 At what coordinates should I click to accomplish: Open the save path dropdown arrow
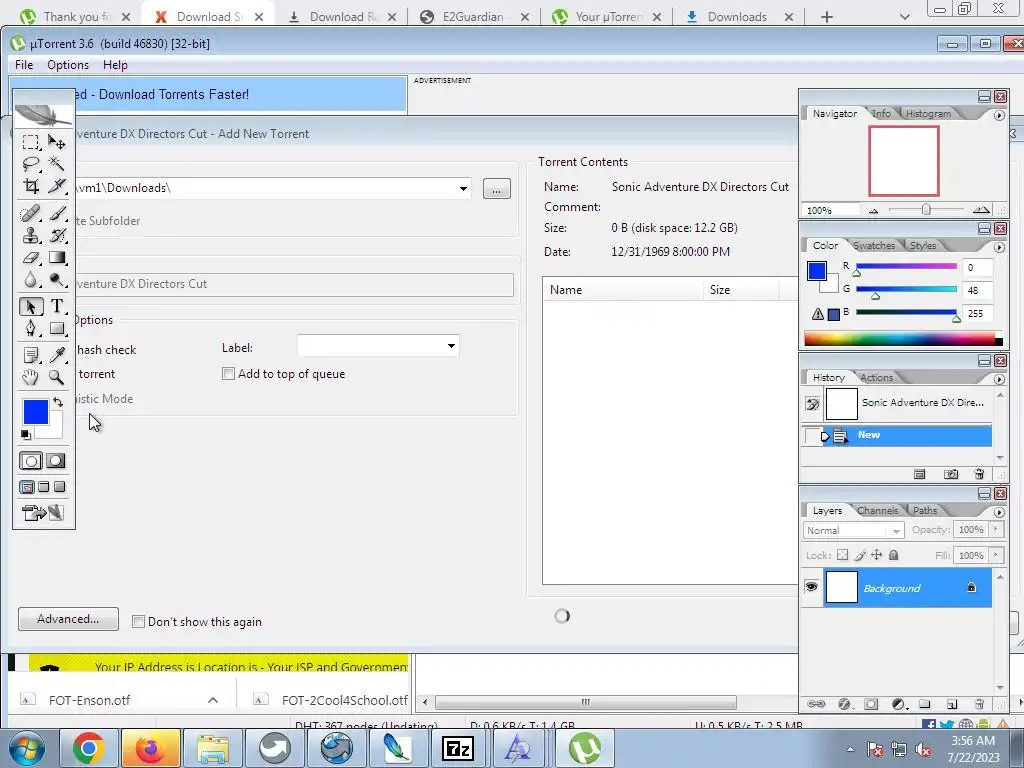(463, 189)
